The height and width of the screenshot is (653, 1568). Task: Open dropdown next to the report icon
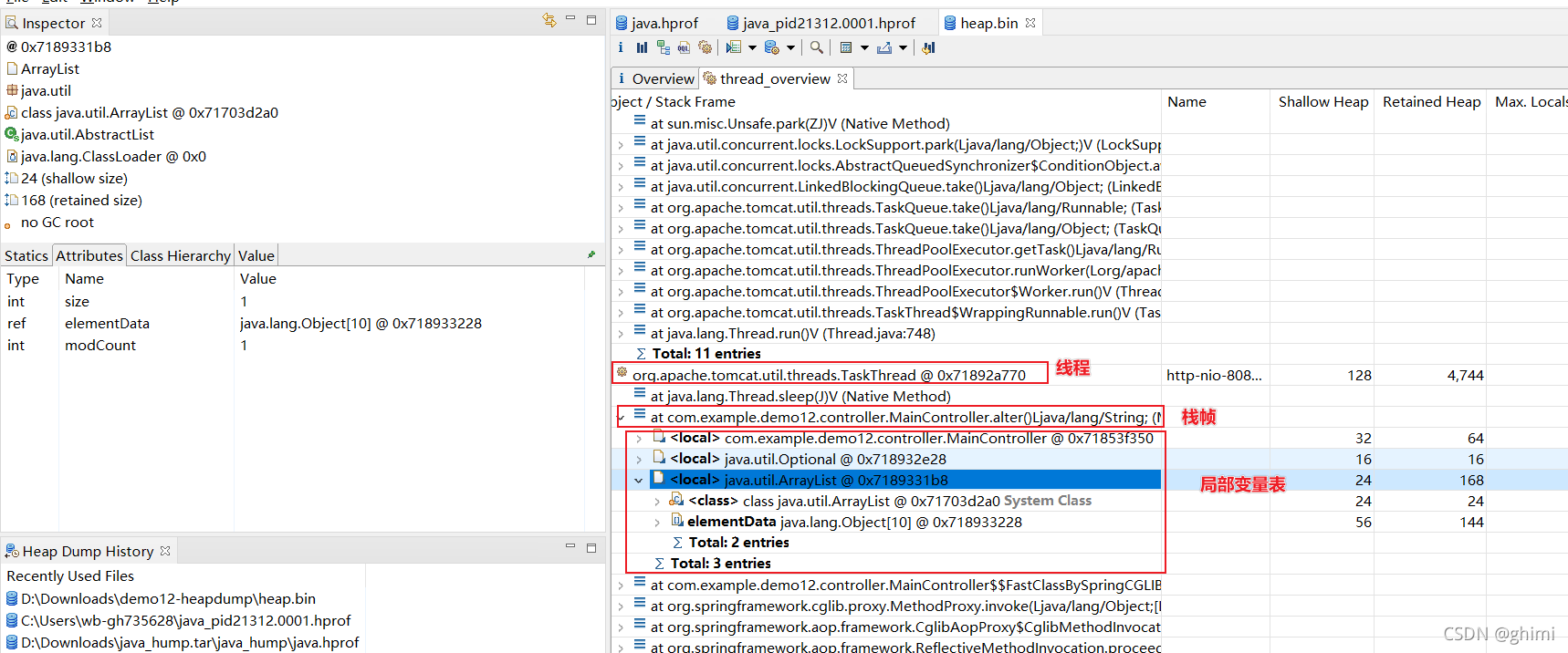coord(752,47)
